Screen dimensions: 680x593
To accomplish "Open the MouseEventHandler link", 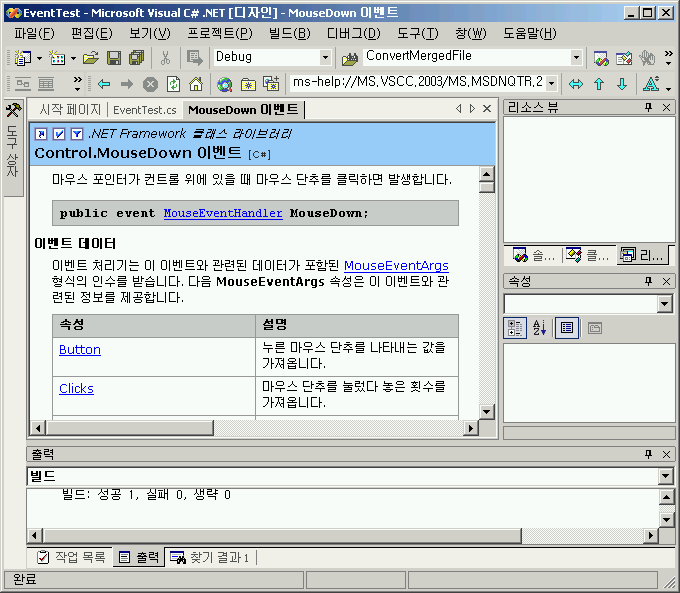I will point(223,213).
